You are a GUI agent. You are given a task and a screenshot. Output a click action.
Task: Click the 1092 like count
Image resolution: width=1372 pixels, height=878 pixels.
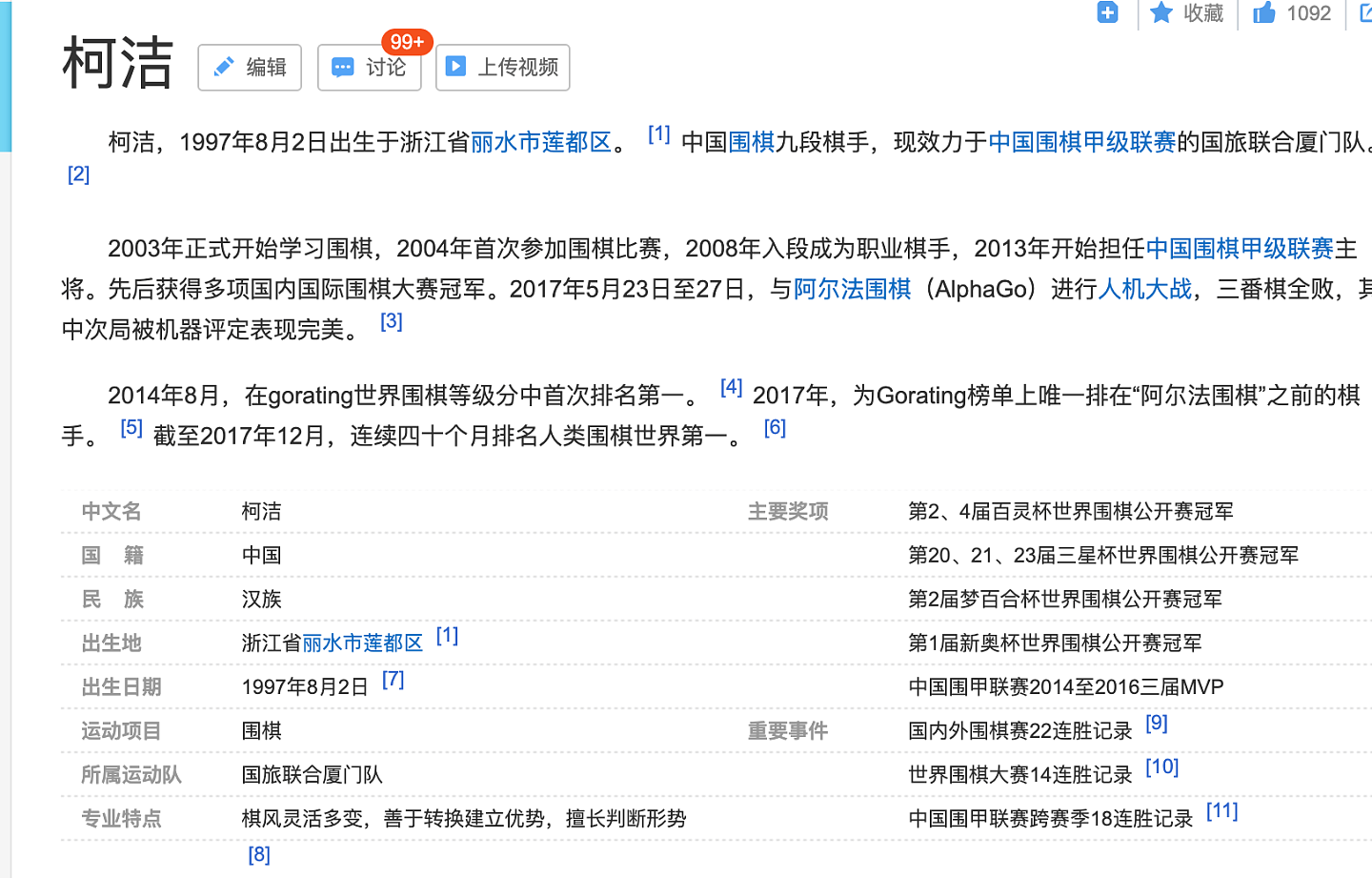[x=1308, y=13]
